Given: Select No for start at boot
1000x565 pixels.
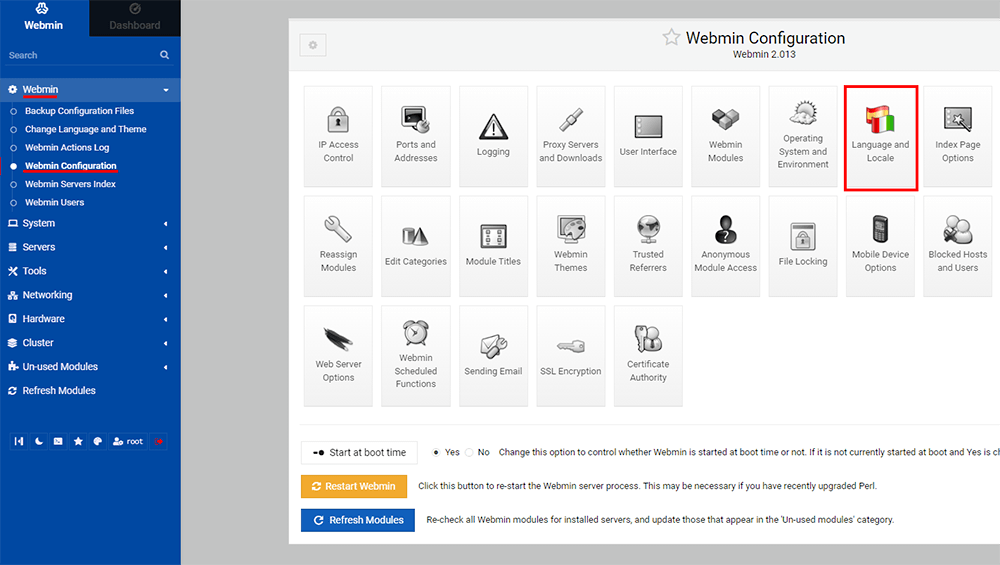Looking at the screenshot, I should [469, 452].
